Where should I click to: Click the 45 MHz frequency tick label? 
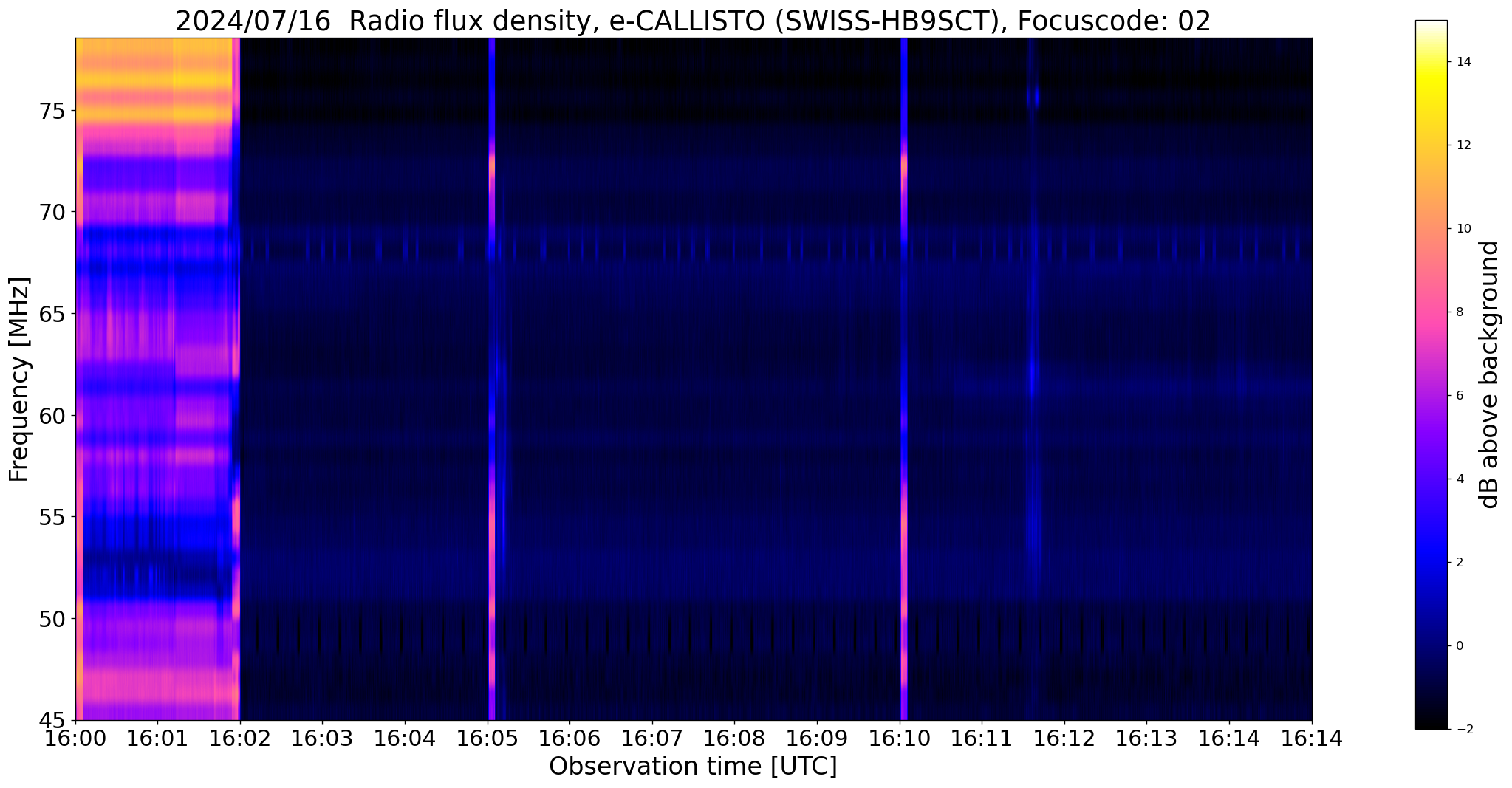(52, 720)
